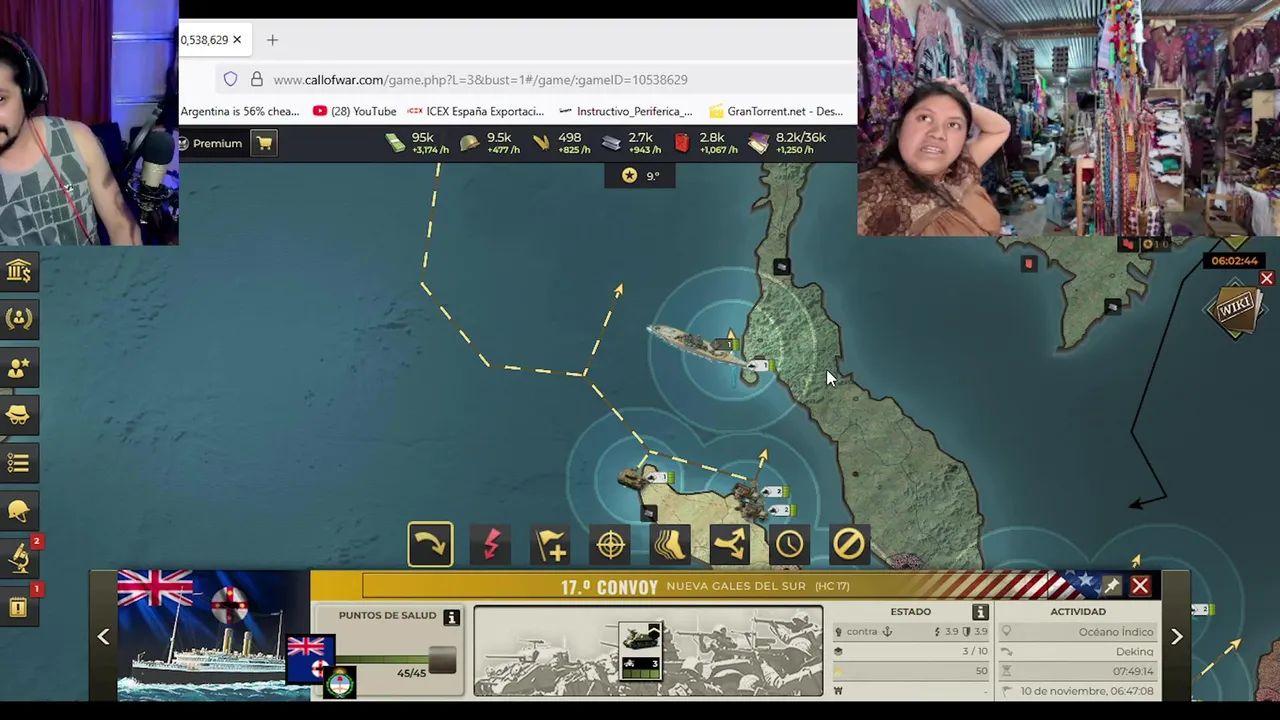Open a new browser tab
The height and width of the screenshot is (720, 1280).
click(x=272, y=40)
